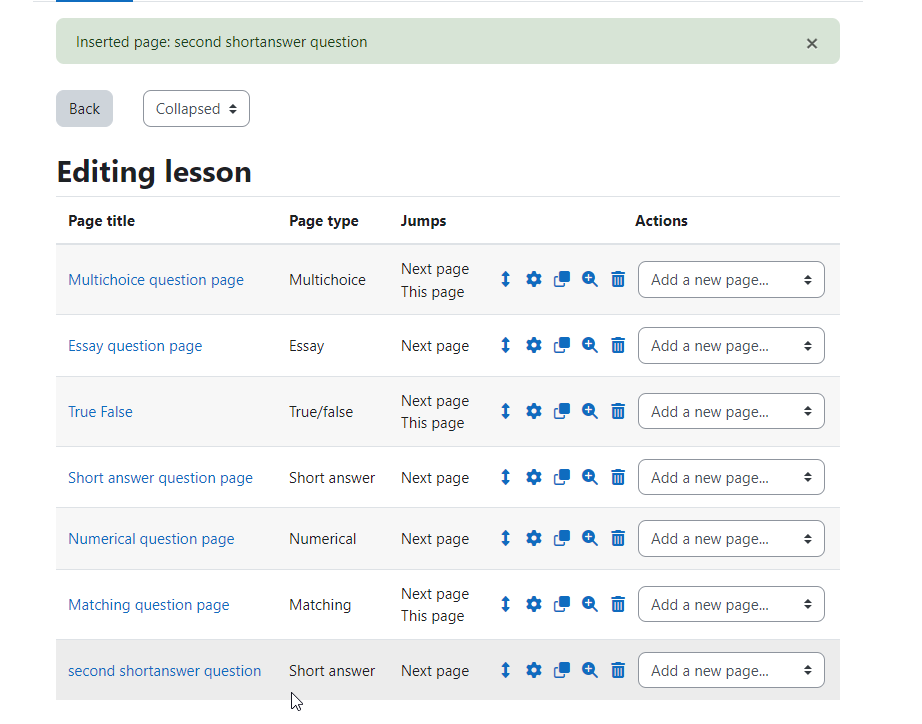Open Add a new page dropdown for Multichoice row
Screen dimensions: 922x724
731,279
